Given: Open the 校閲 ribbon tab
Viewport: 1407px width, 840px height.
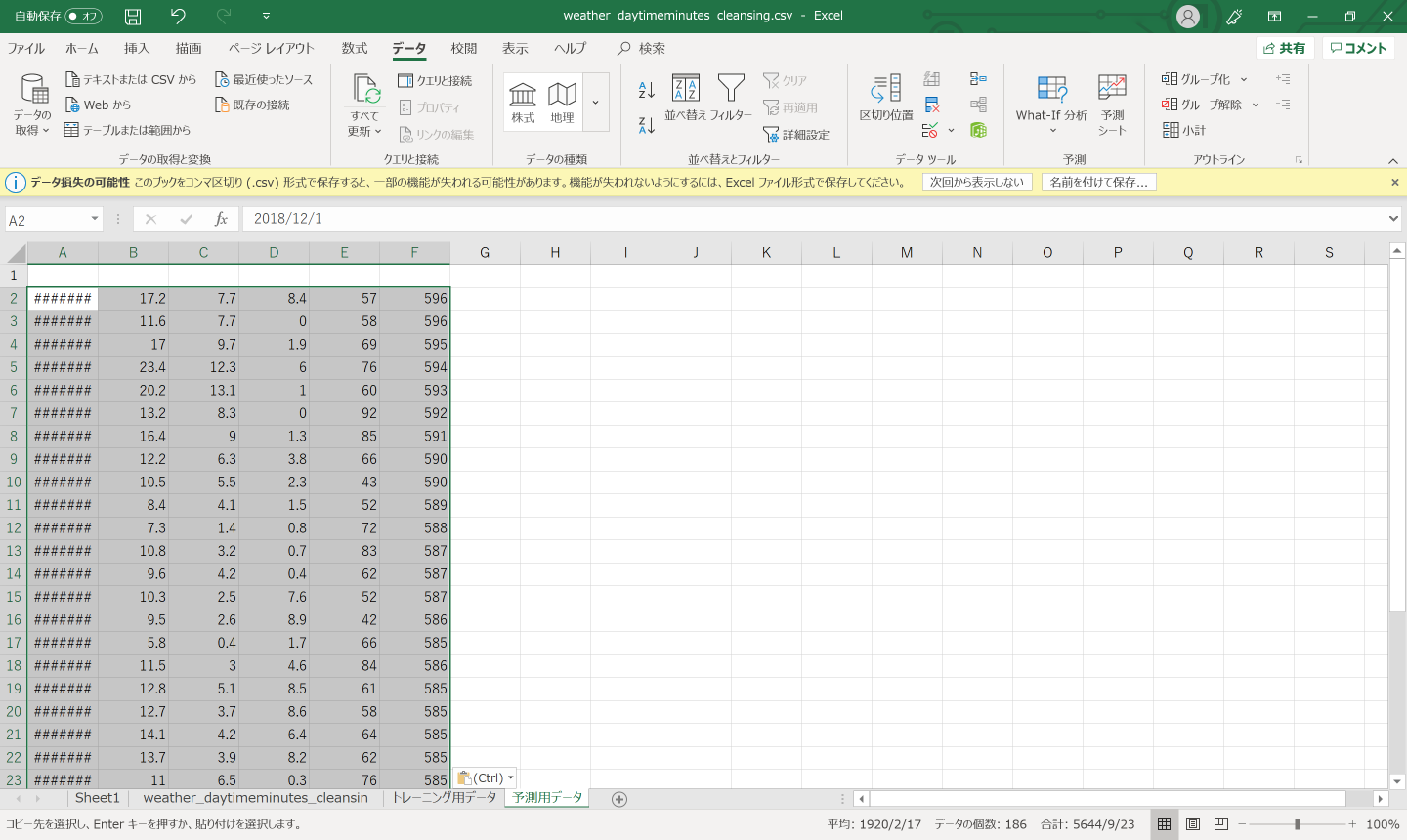Looking at the screenshot, I should pos(464,48).
